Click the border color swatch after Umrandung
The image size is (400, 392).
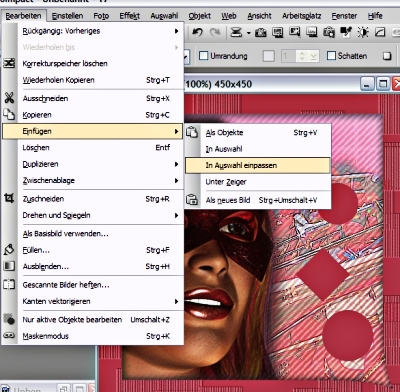click(x=269, y=56)
